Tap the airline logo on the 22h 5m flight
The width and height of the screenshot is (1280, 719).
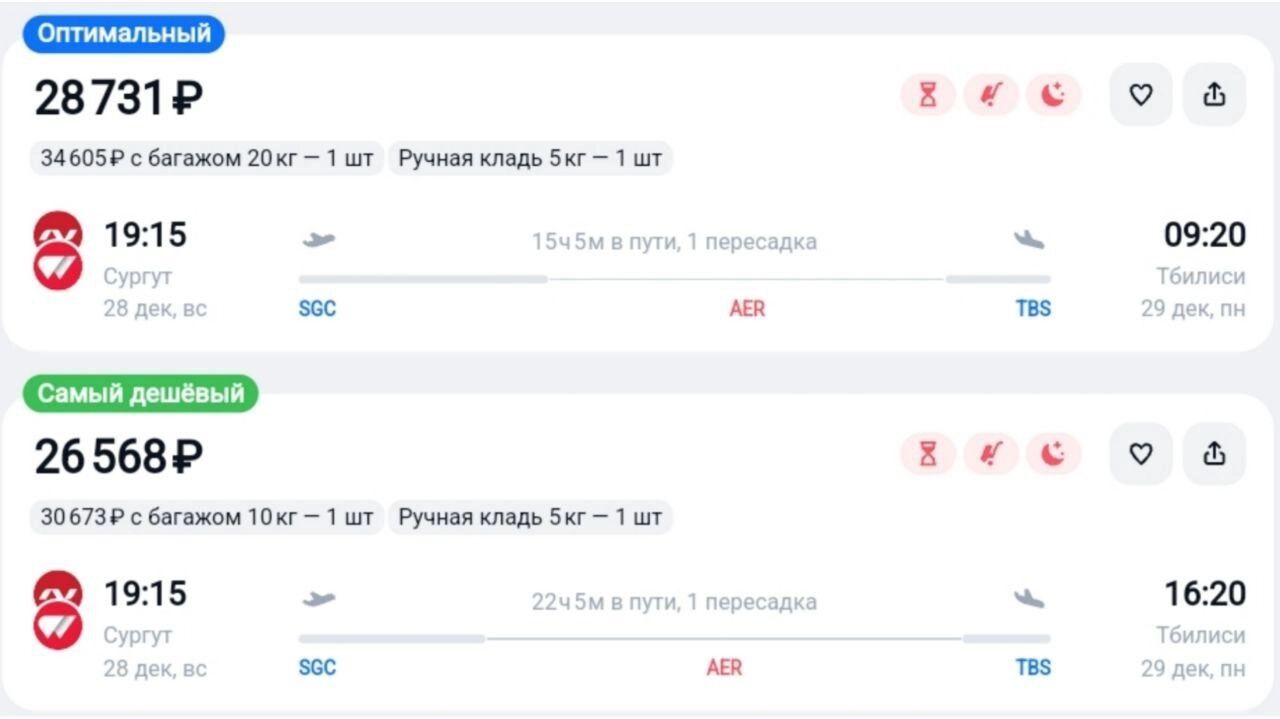(58, 611)
